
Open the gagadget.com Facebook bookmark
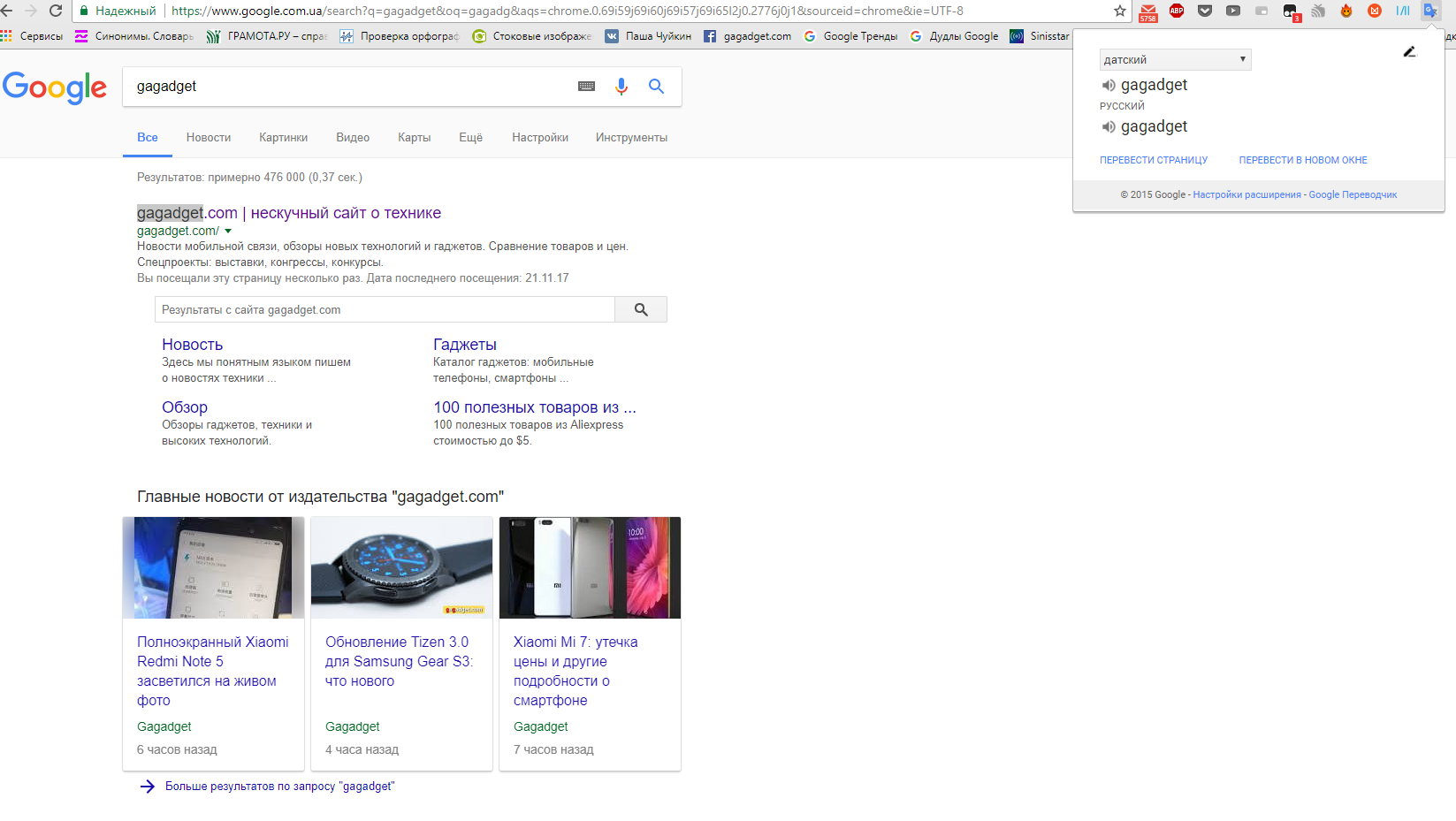[x=748, y=36]
